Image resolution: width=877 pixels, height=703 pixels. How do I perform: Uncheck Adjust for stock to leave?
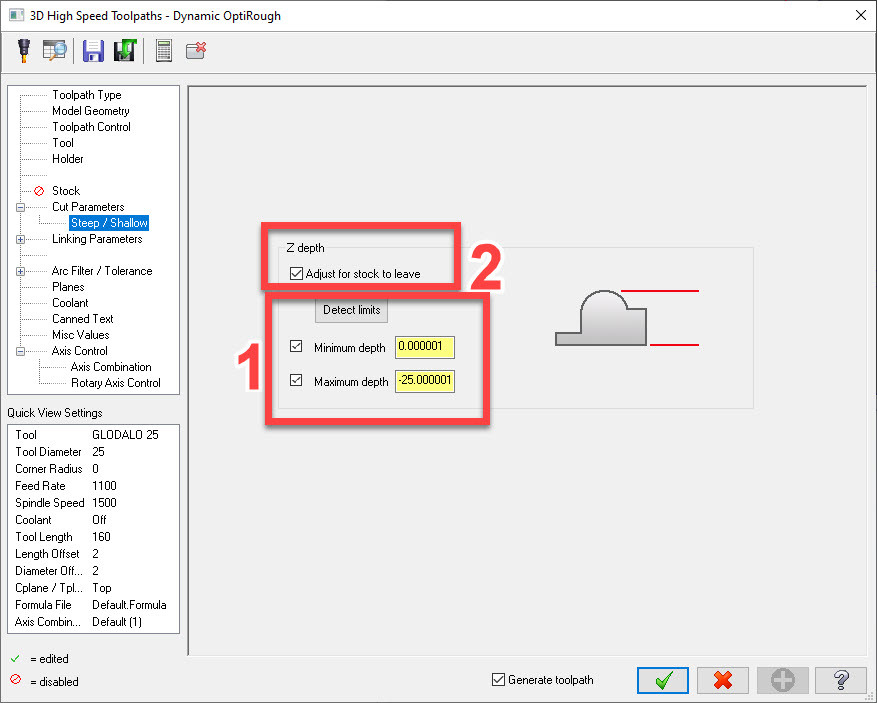point(295,274)
